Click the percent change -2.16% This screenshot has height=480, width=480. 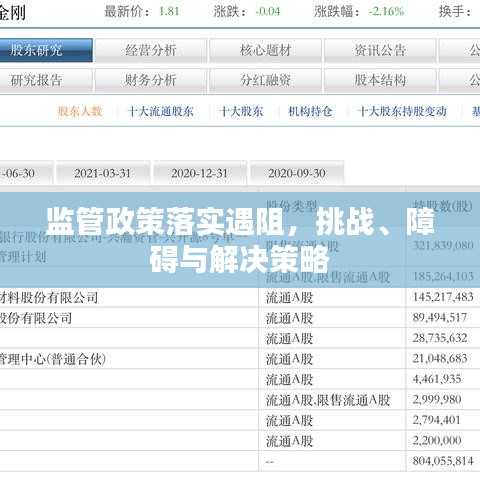[386, 11]
